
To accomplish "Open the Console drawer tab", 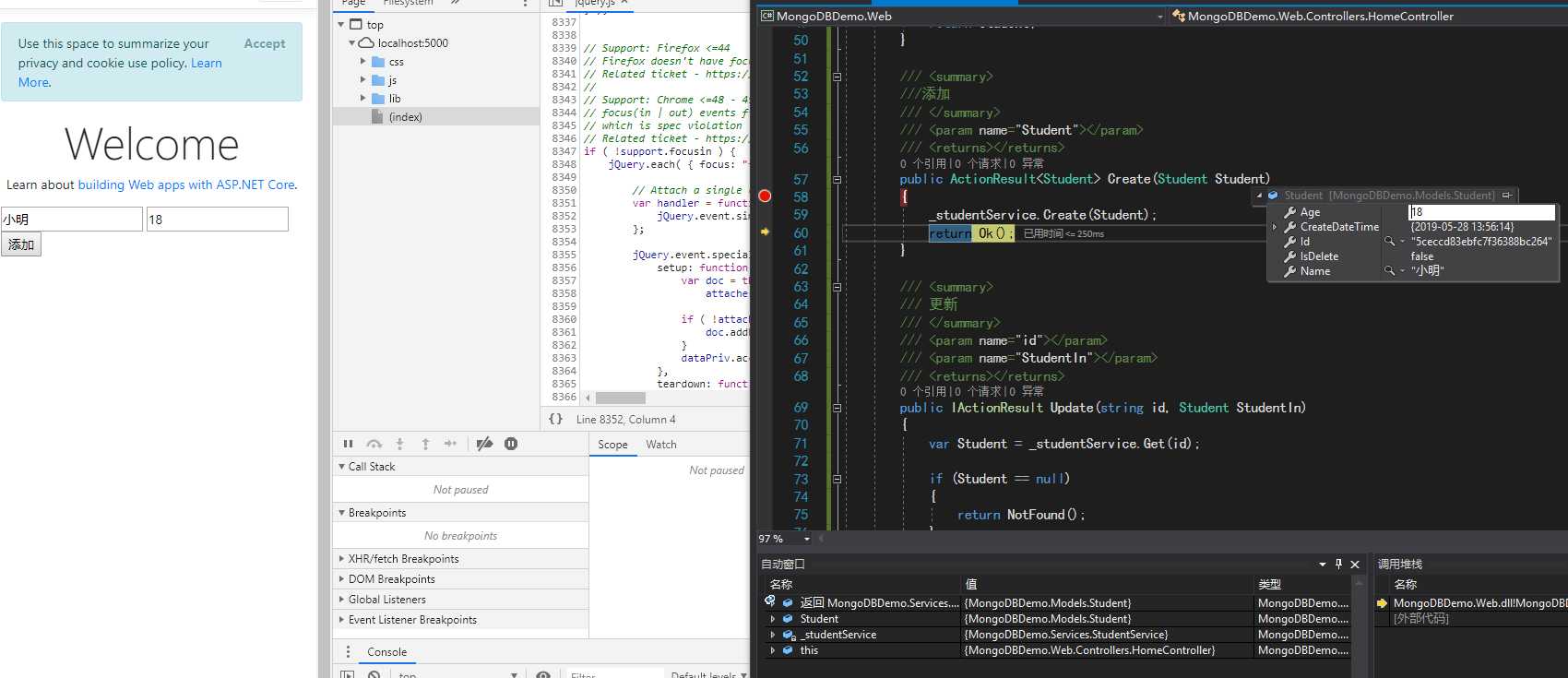I will point(386,652).
